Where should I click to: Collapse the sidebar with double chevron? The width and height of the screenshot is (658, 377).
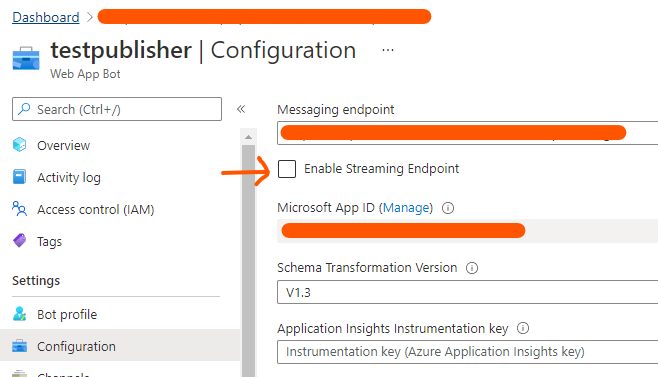[x=241, y=109]
